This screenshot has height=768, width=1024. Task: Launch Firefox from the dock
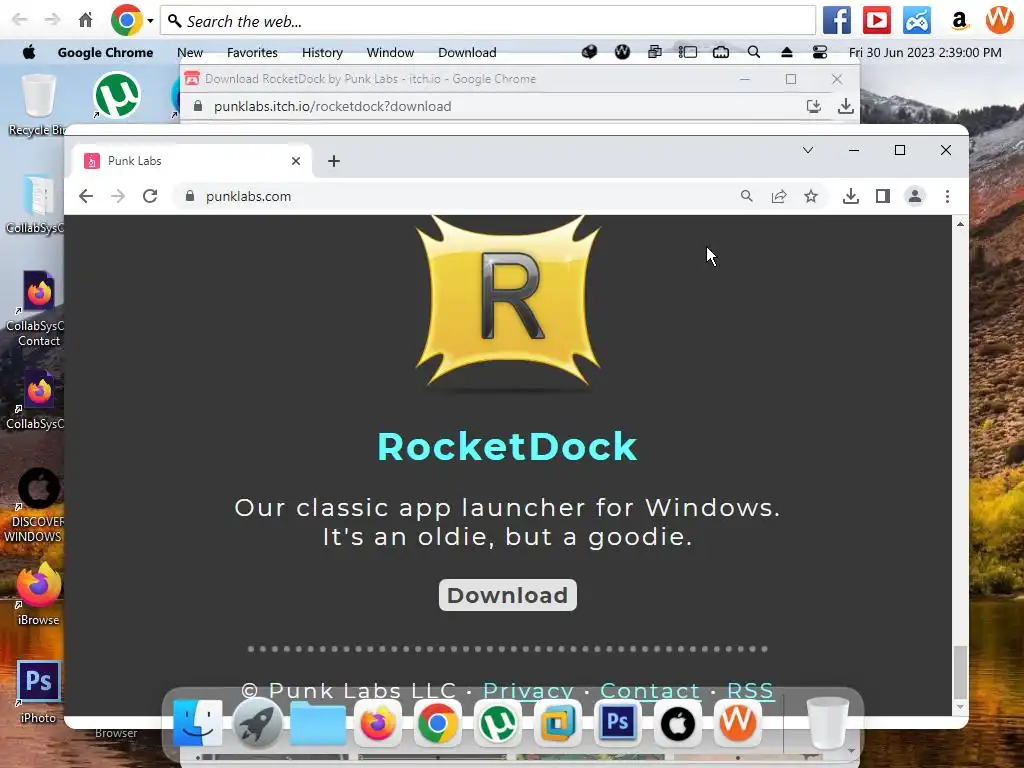377,723
